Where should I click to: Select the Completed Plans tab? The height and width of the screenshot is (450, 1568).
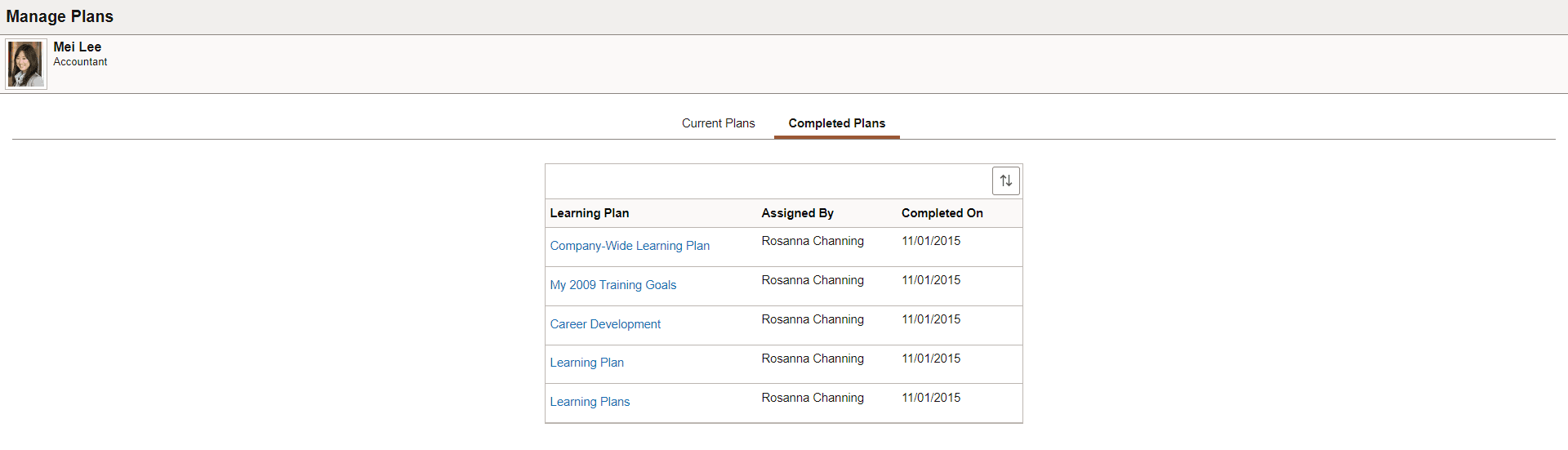coord(836,123)
